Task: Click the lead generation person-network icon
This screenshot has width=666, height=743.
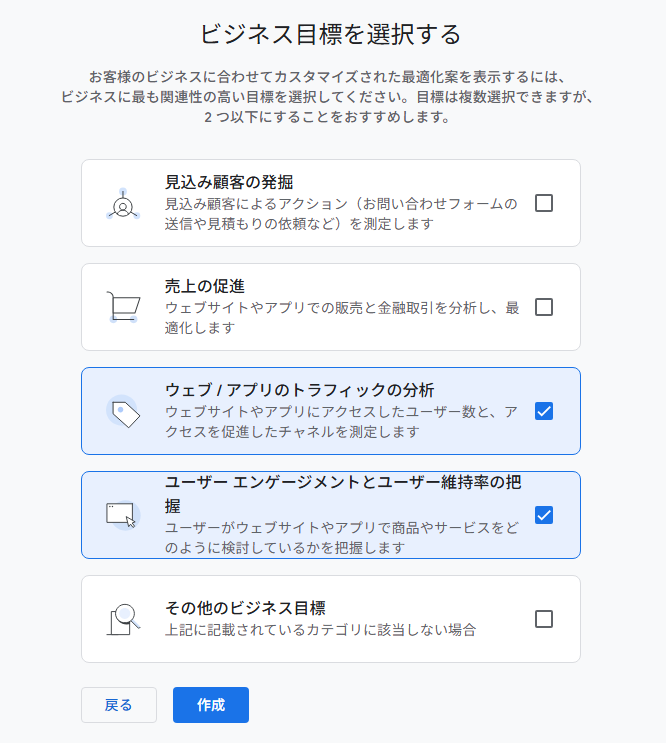Action: [x=123, y=204]
